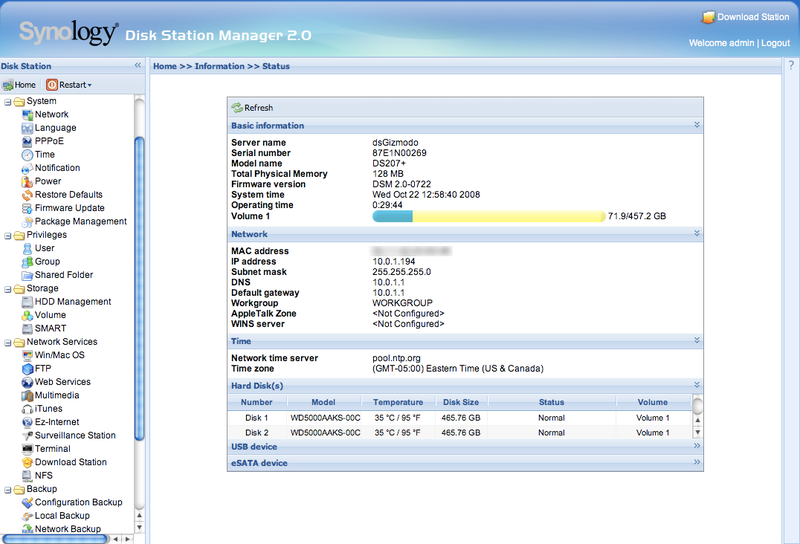Collapse the Time section chevron
The height and width of the screenshot is (544, 800).
coord(696,340)
